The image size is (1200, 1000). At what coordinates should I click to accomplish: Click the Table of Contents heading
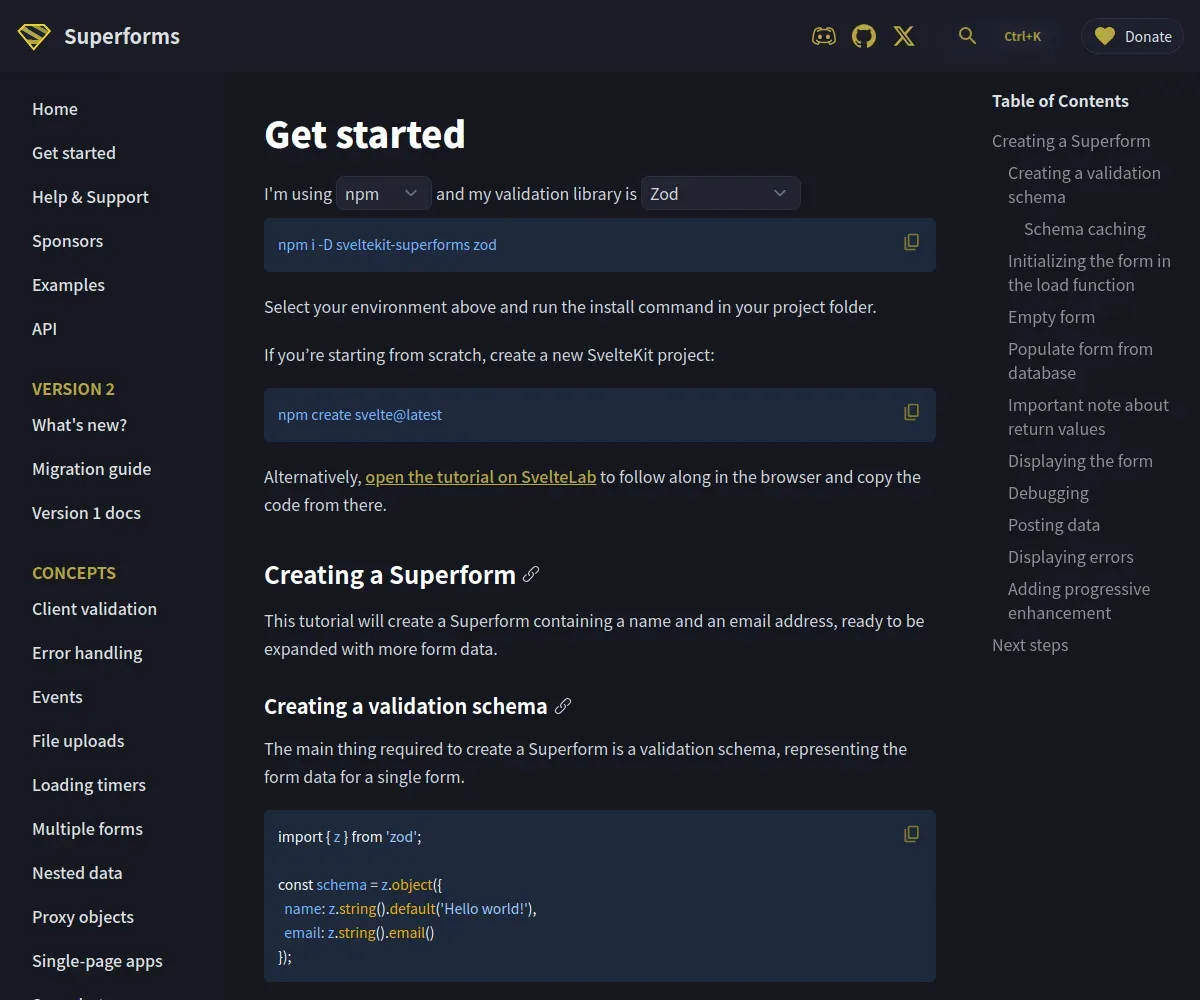point(1060,101)
